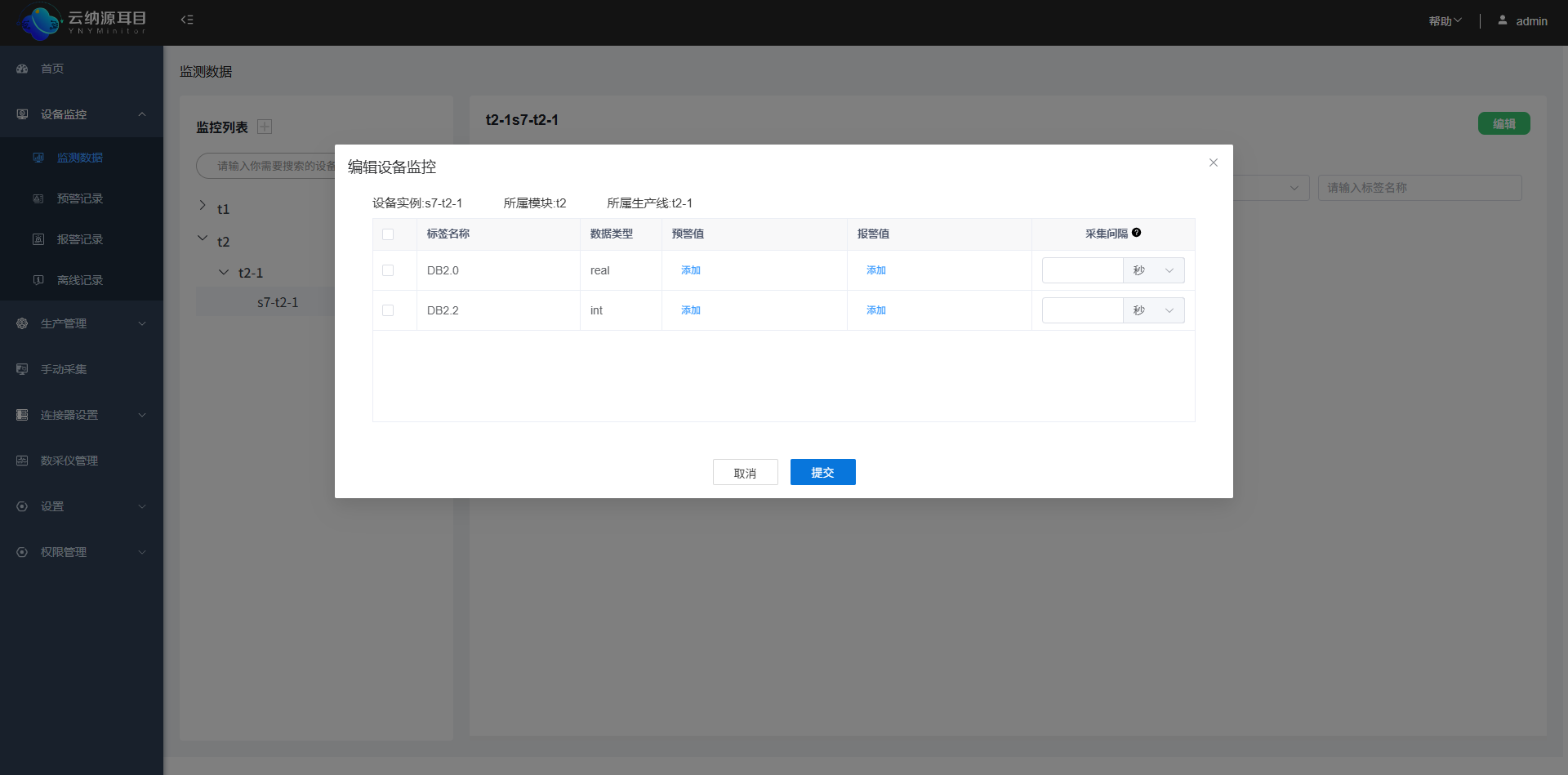Expand the 帮助 menu in the top bar
The image size is (1568, 775).
[1444, 20]
